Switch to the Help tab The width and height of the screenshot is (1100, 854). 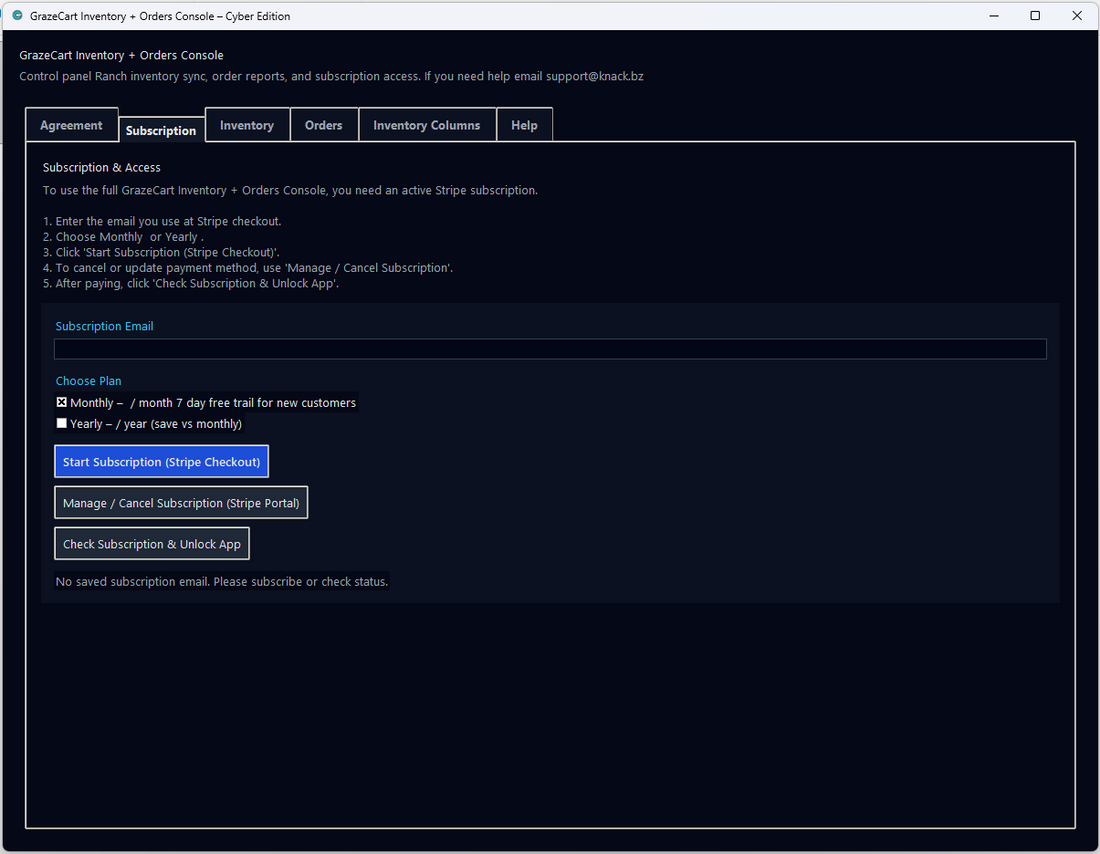point(524,124)
